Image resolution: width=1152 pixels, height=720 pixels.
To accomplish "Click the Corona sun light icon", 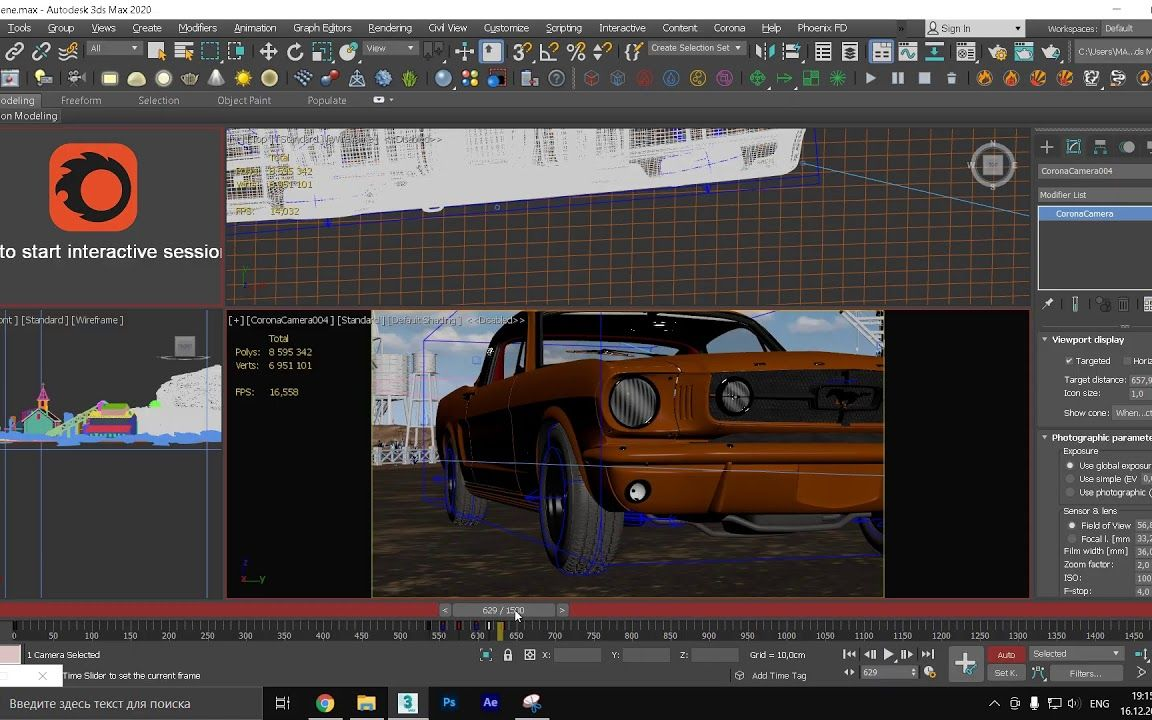I will [243, 78].
